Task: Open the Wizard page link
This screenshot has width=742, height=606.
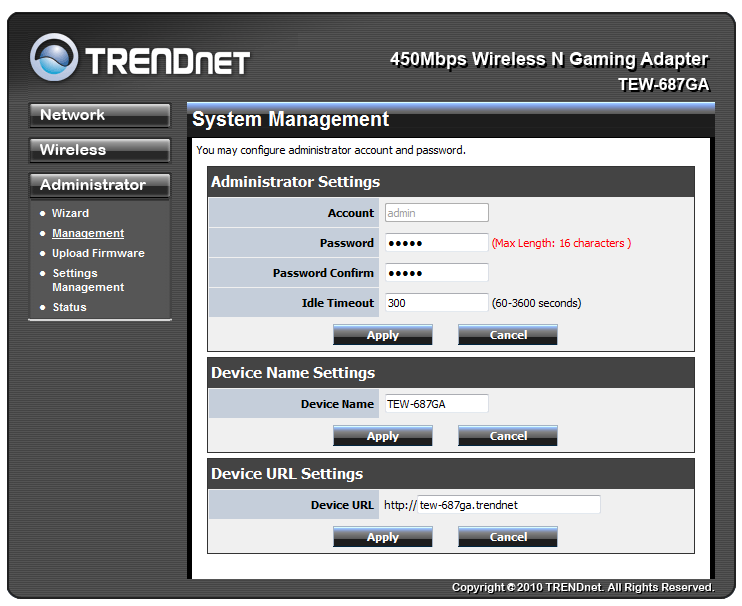Action: click(x=70, y=213)
